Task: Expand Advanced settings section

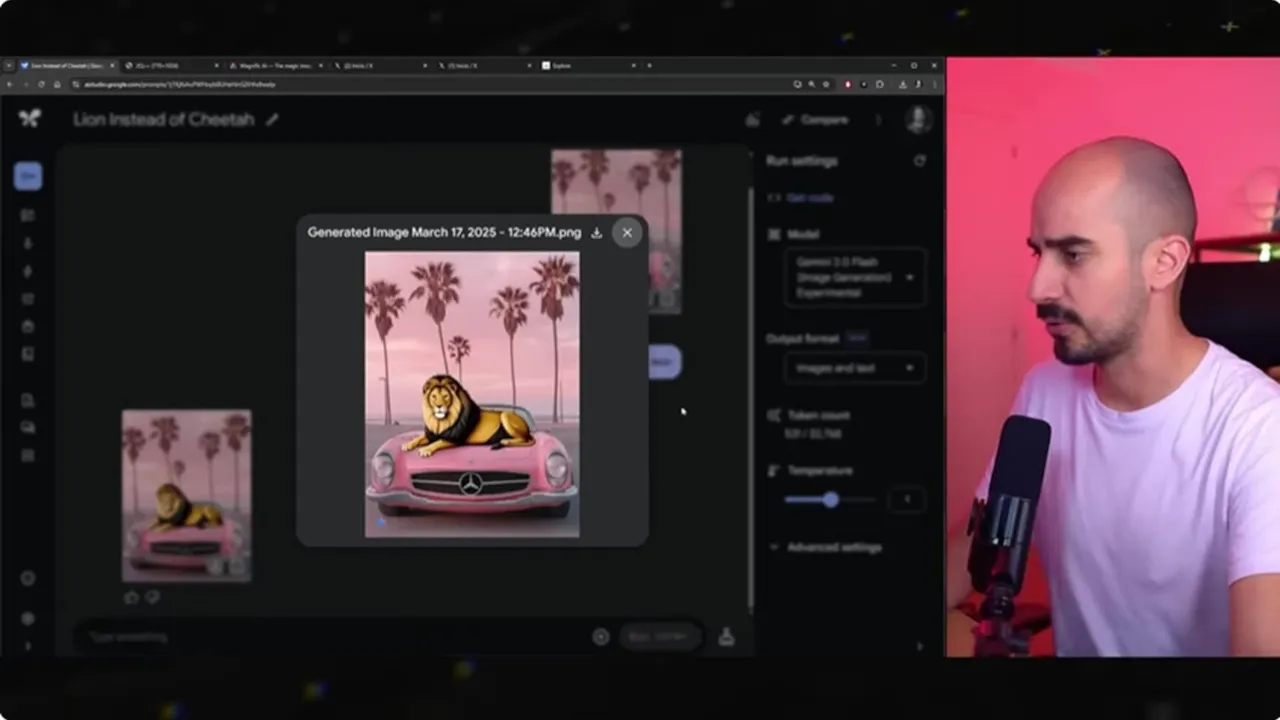Action: click(x=825, y=547)
